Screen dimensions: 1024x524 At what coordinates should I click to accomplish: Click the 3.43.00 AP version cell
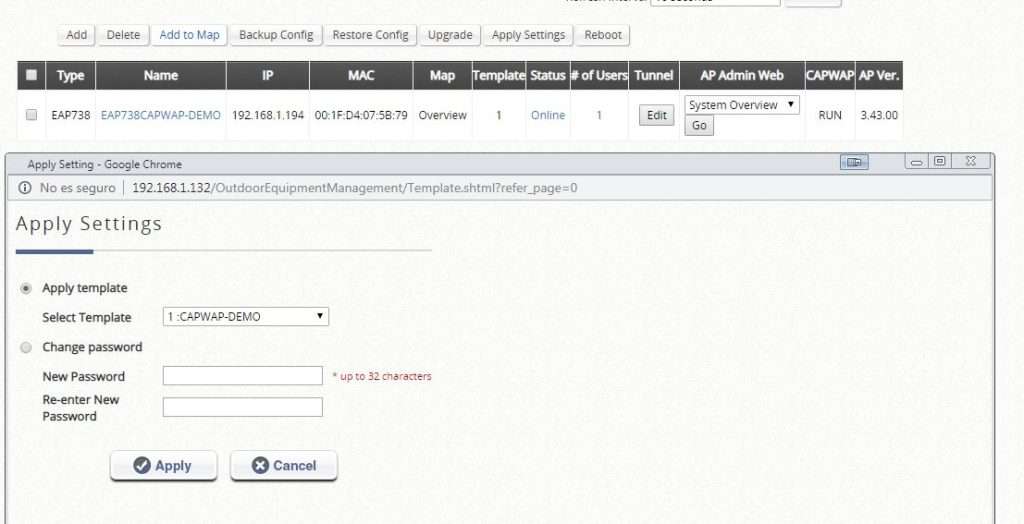tap(879, 115)
